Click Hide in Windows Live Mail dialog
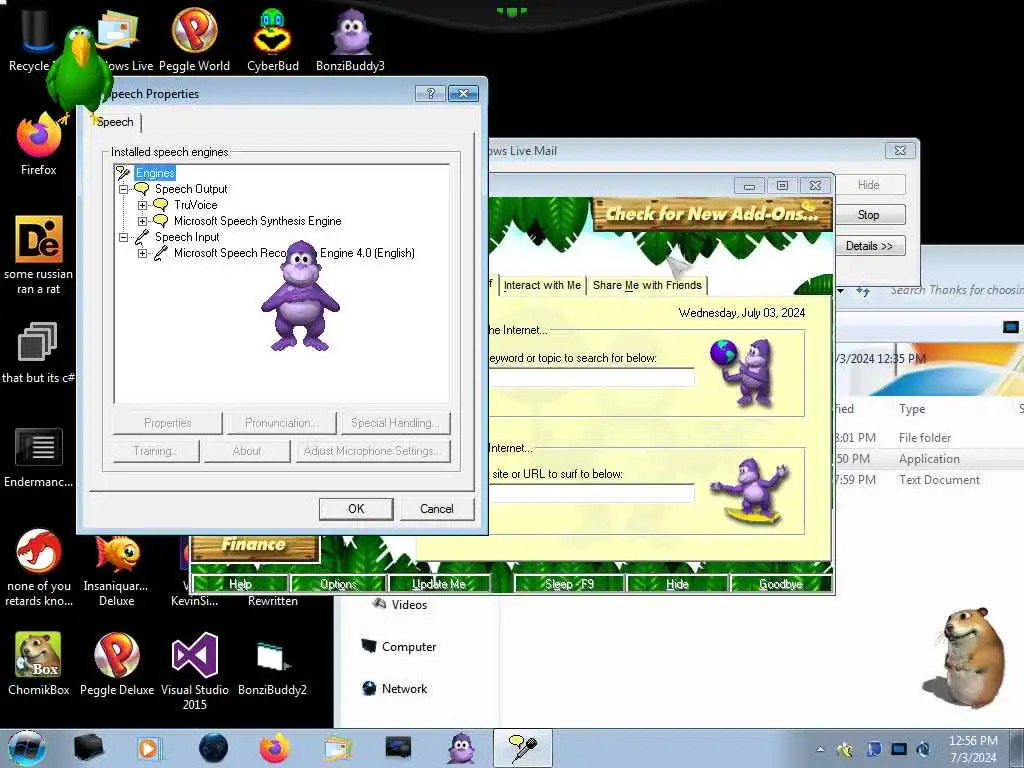The width and height of the screenshot is (1024, 768). [x=869, y=185]
